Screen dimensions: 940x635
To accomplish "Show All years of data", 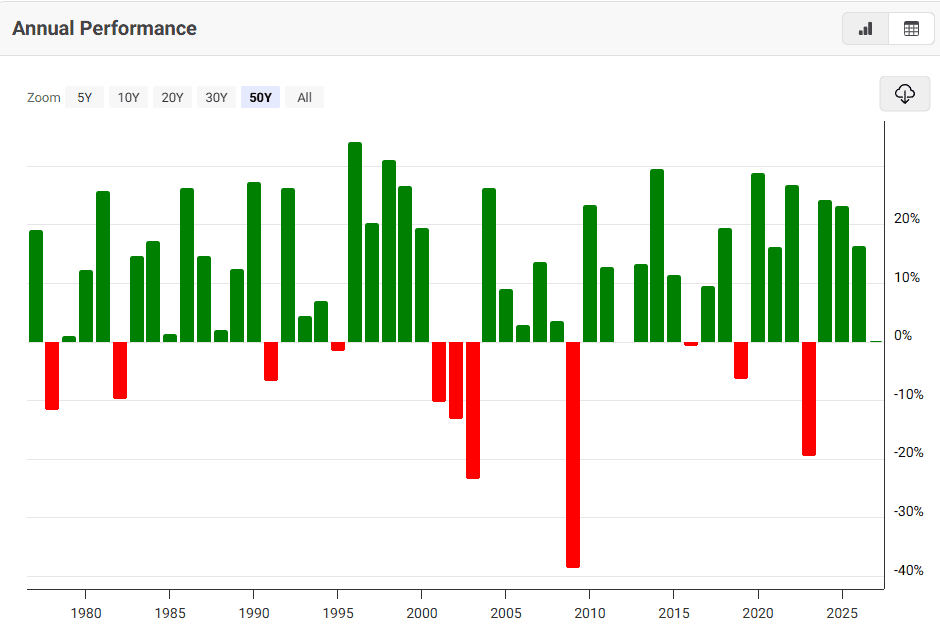I will click(304, 97).
